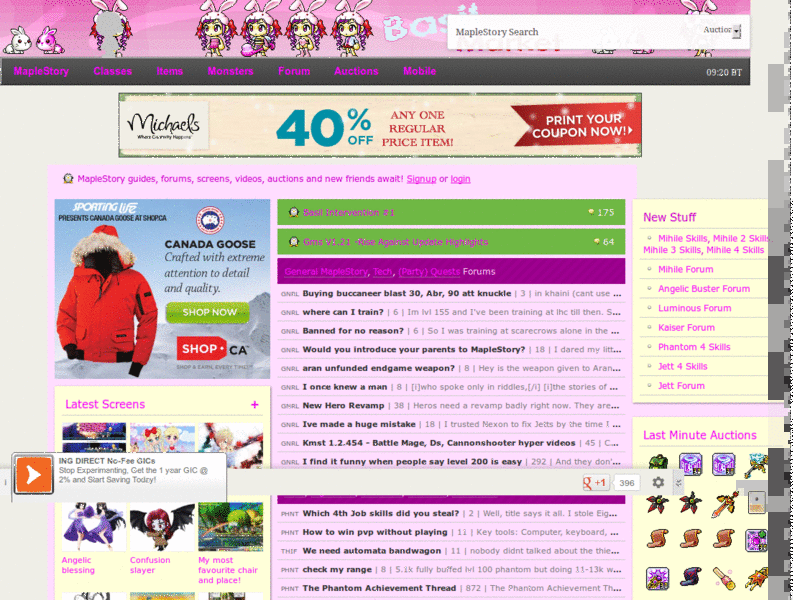Open the Kaiser Forum link
This screenshot has width=800, height=600.
click(686, 328)
